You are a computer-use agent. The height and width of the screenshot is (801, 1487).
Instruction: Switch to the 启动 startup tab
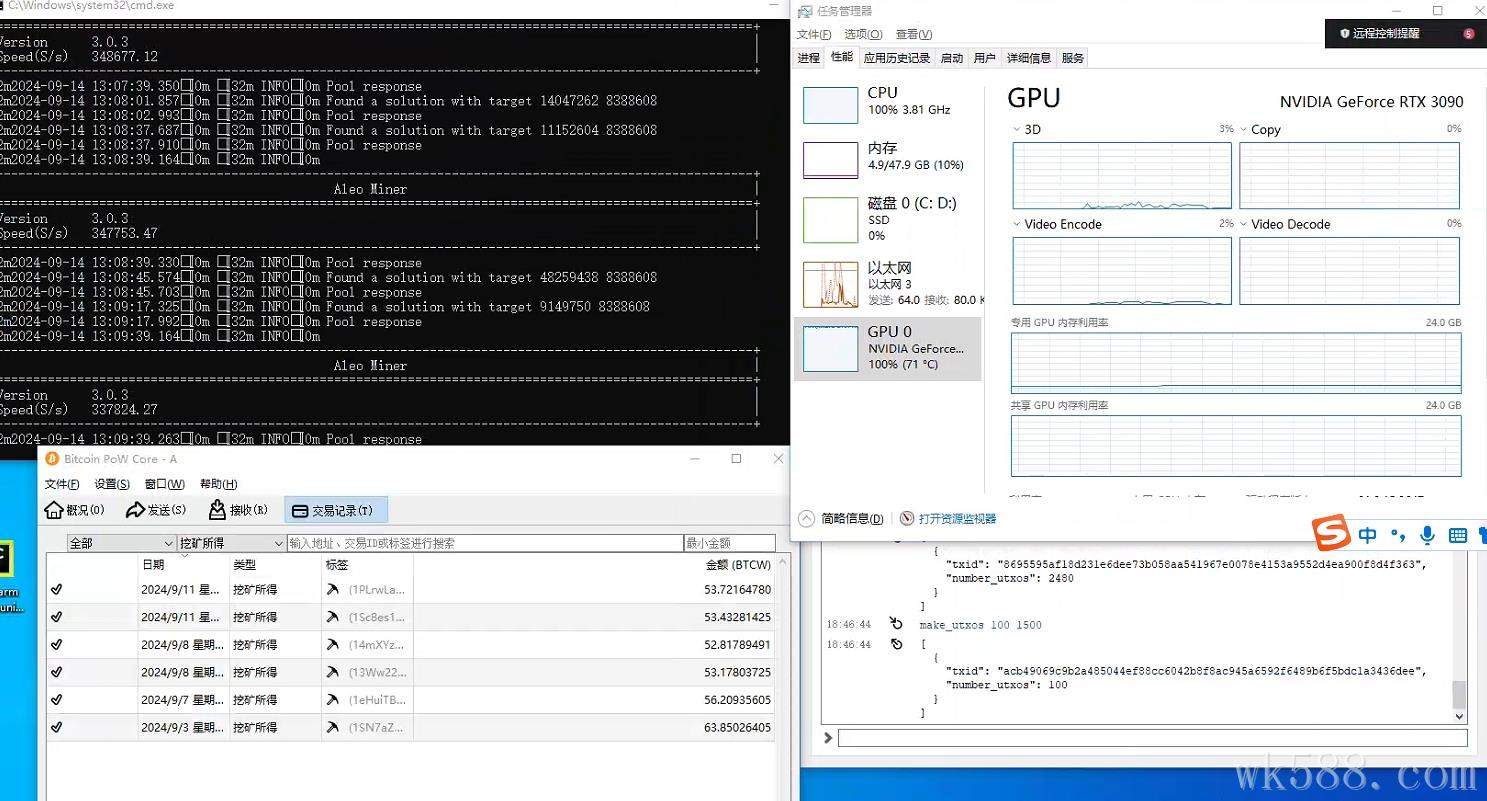point(952,58)
